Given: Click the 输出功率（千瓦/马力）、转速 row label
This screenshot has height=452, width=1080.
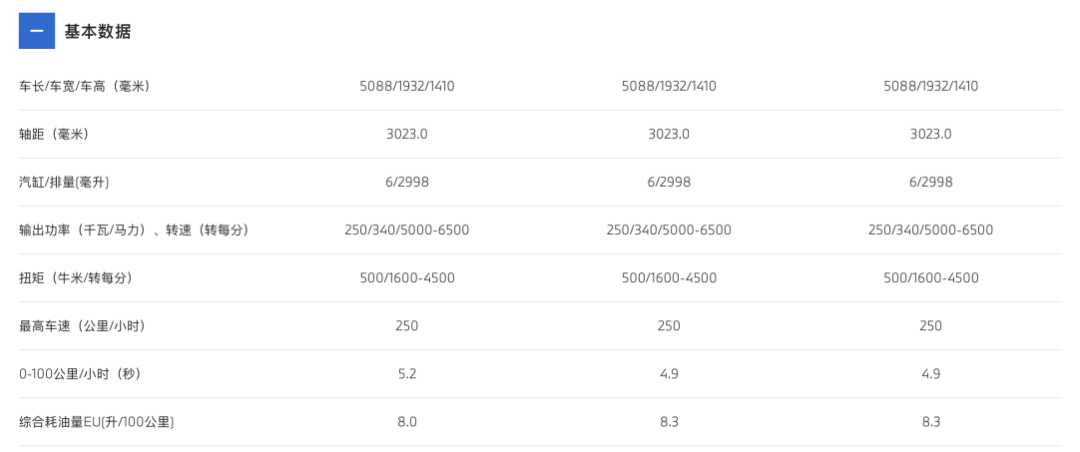Looking at the screenshot, I should coord(133,230).
